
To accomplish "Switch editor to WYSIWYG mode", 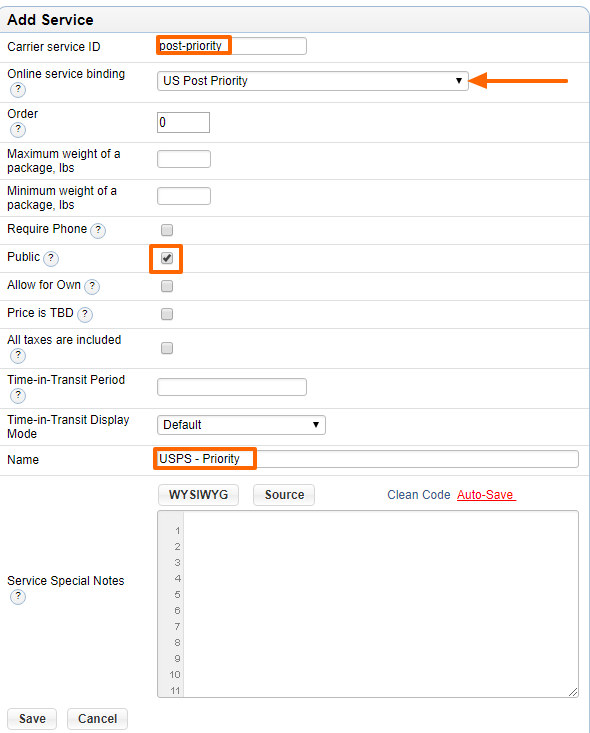I will [198, 495].
